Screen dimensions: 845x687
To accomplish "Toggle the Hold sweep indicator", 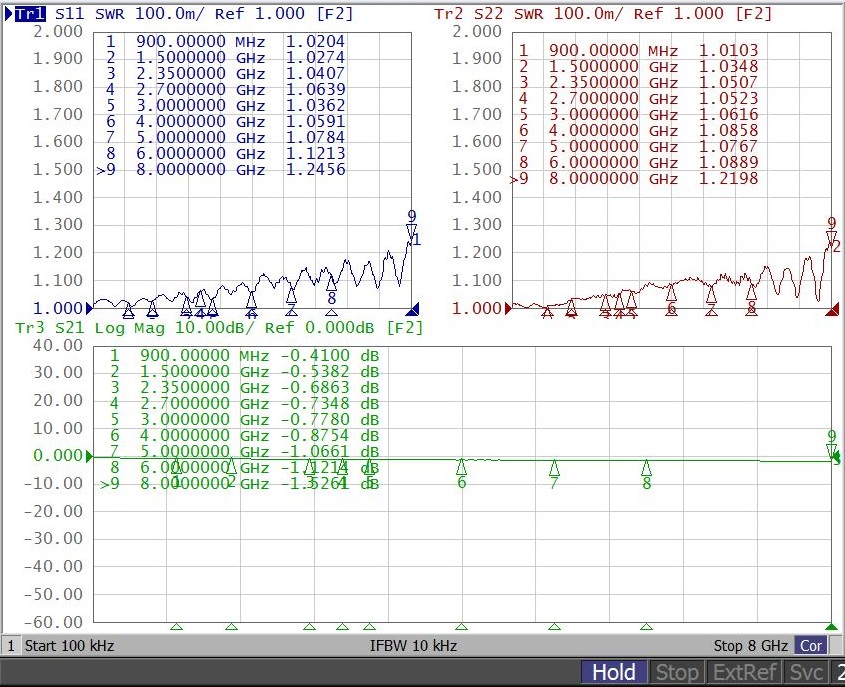I will click(x=613, y=673).
